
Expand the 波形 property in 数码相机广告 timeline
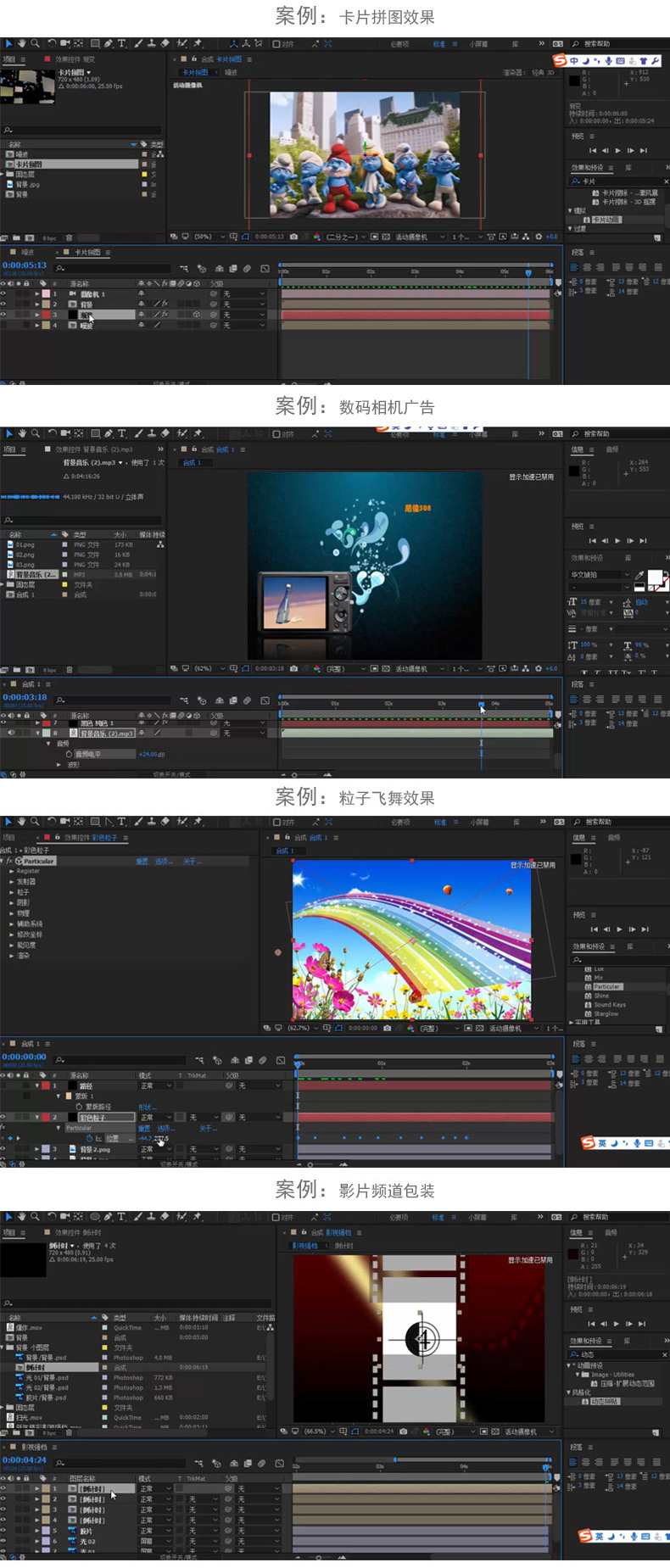pos(59,764)
